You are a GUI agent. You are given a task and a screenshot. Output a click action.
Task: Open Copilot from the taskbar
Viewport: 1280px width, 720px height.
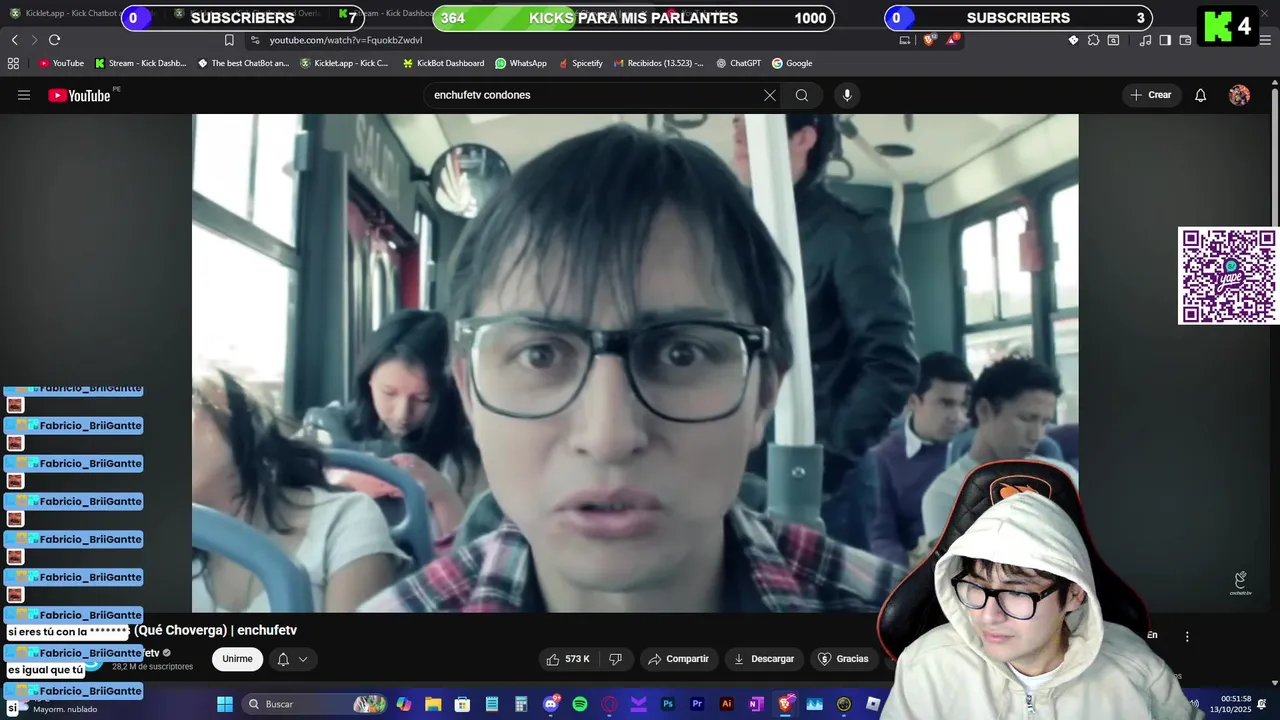[404, 704]
